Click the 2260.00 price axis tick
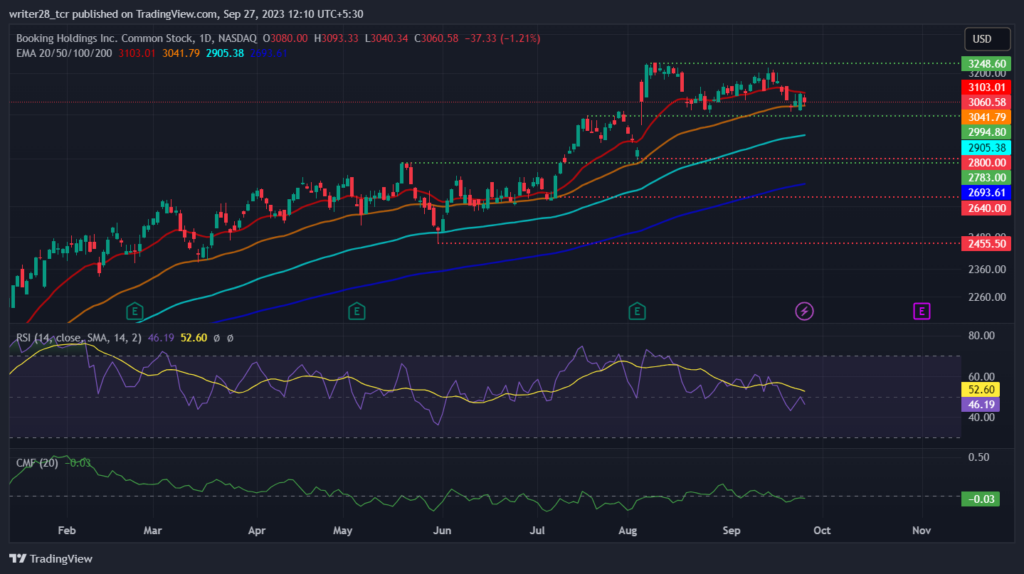 (x=987, y=297)
